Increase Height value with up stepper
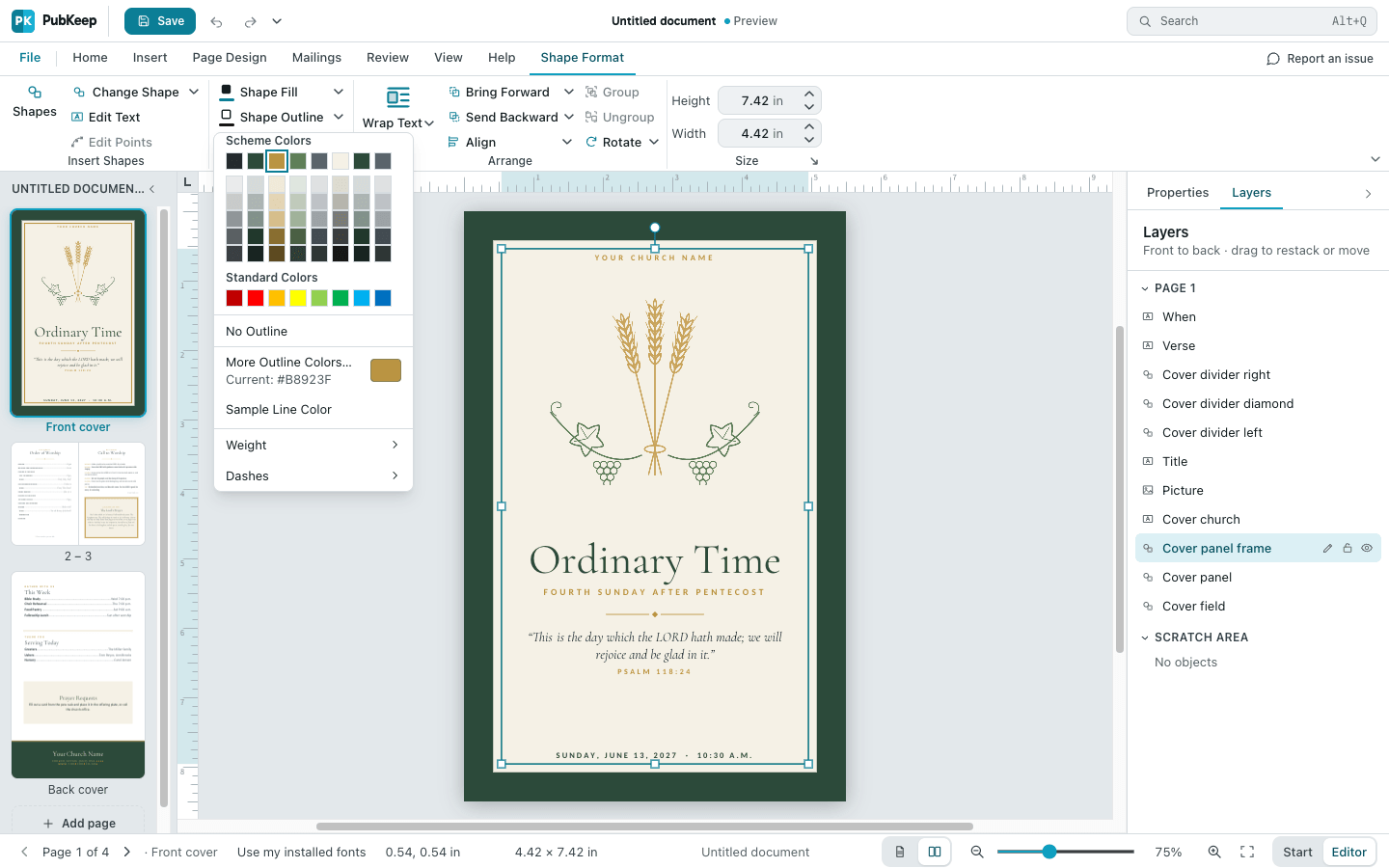 coord(809,95)
